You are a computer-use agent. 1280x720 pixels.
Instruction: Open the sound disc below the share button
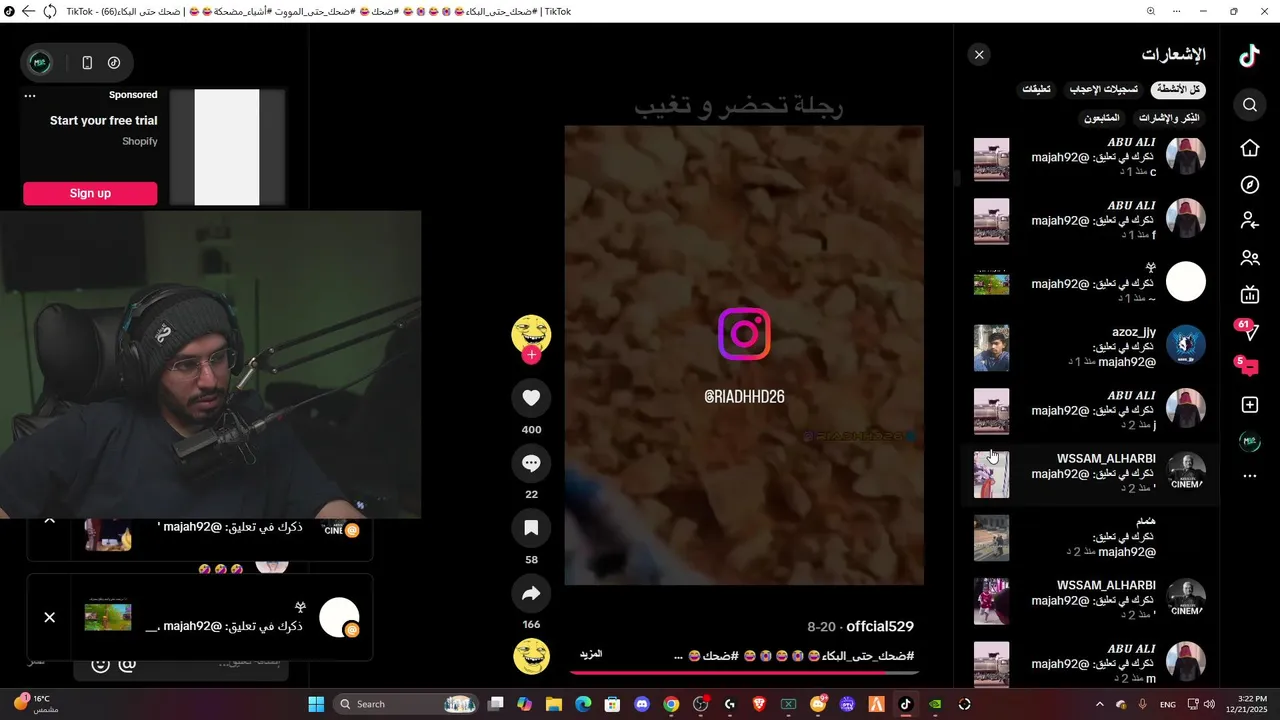tap(531, 657)
